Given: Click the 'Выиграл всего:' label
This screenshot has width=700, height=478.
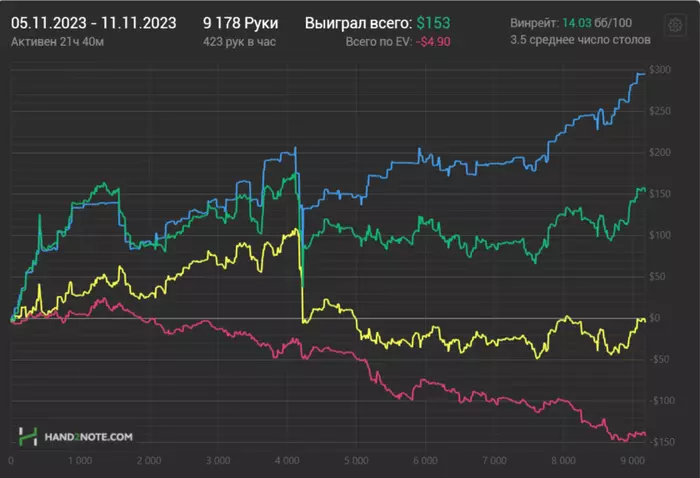Looking at the screenshot, I should [x=358, y=23].
